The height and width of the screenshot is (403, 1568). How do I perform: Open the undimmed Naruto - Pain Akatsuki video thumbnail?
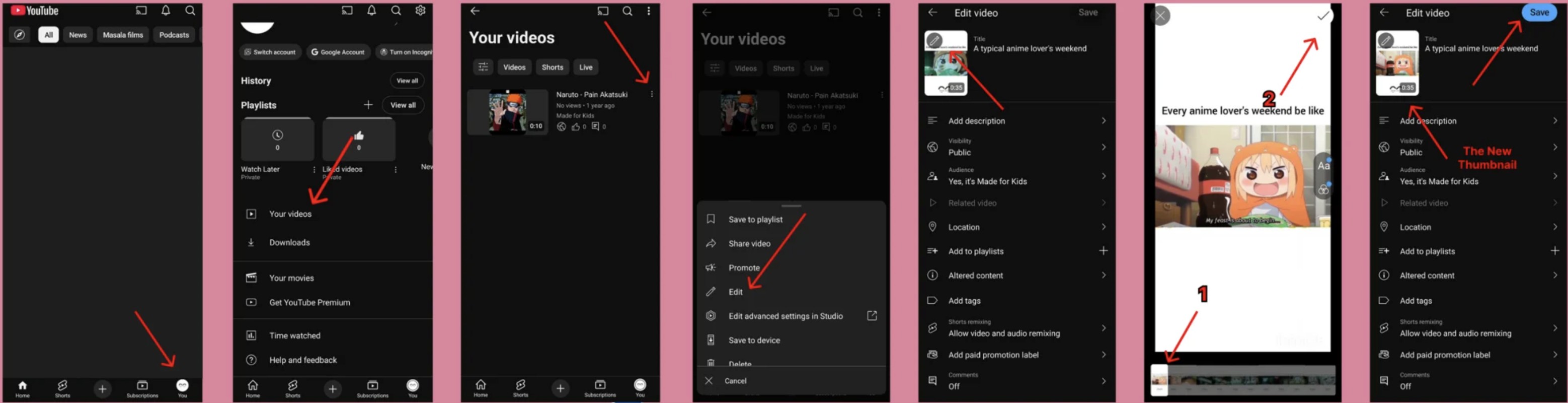click(508, 111)
